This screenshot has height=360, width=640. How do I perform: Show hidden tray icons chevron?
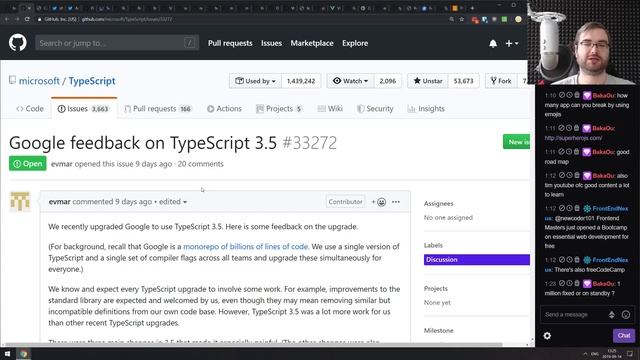coord(585,353)
